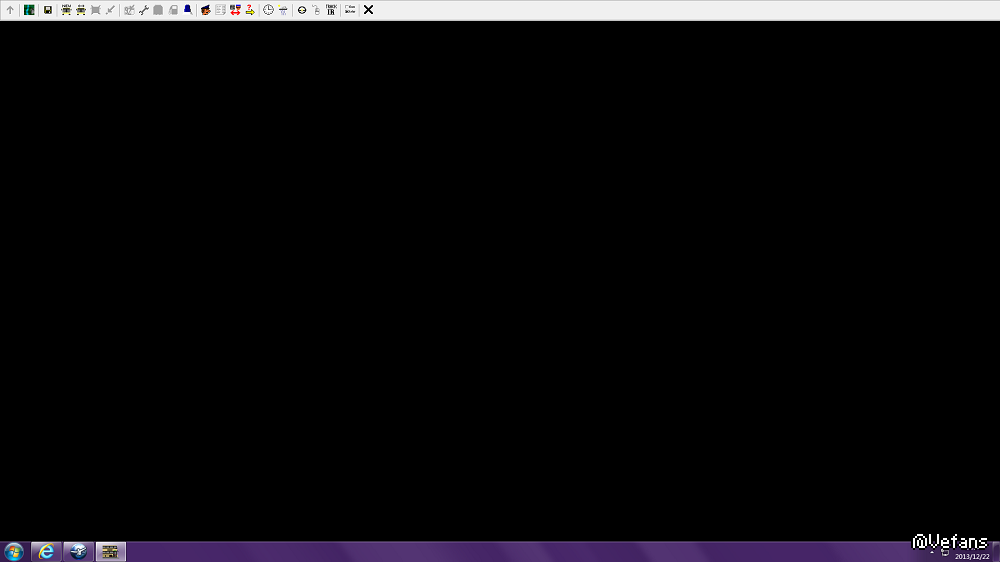1000x562 pixels.
Task: Close using the black X toolbar icon
Action: (x=369, y=10)
